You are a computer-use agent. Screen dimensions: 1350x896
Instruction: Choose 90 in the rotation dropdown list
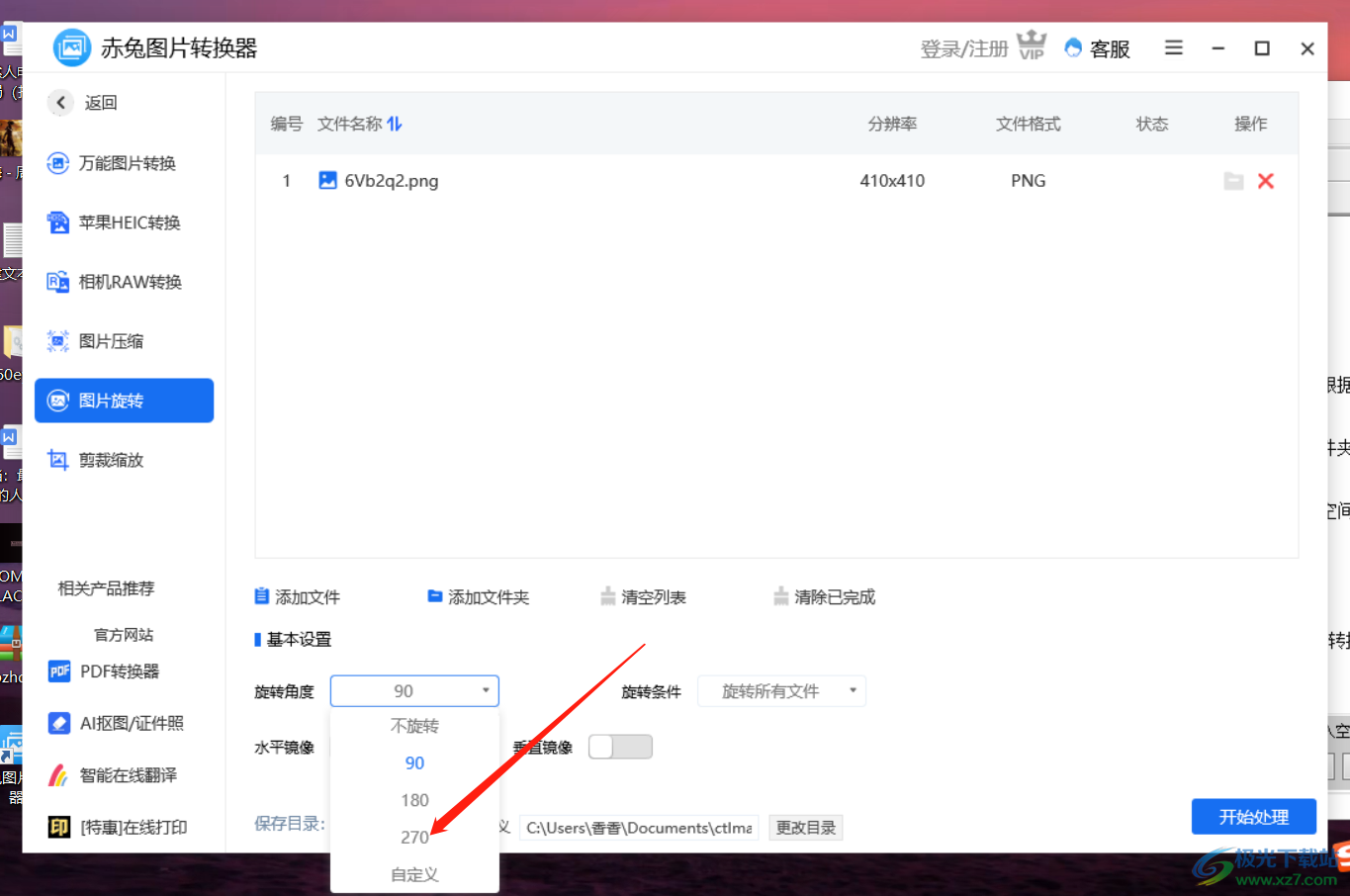pos(414,763)
